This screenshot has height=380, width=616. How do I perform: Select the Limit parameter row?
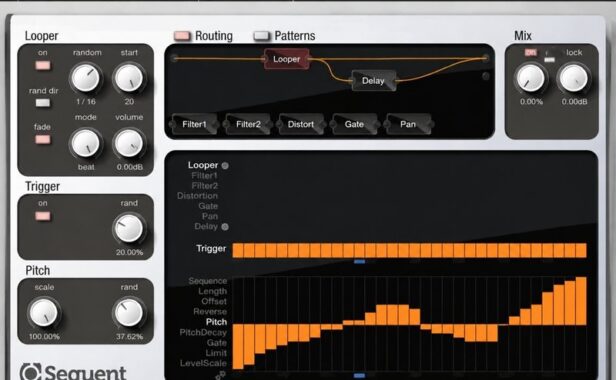coord(216,353)
